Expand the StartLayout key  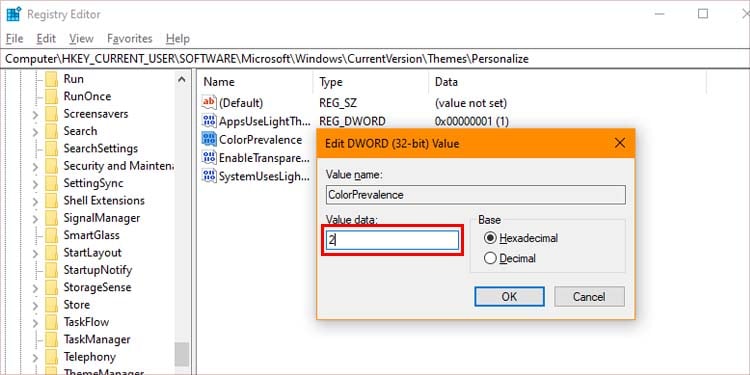click(x=35, y=253)
